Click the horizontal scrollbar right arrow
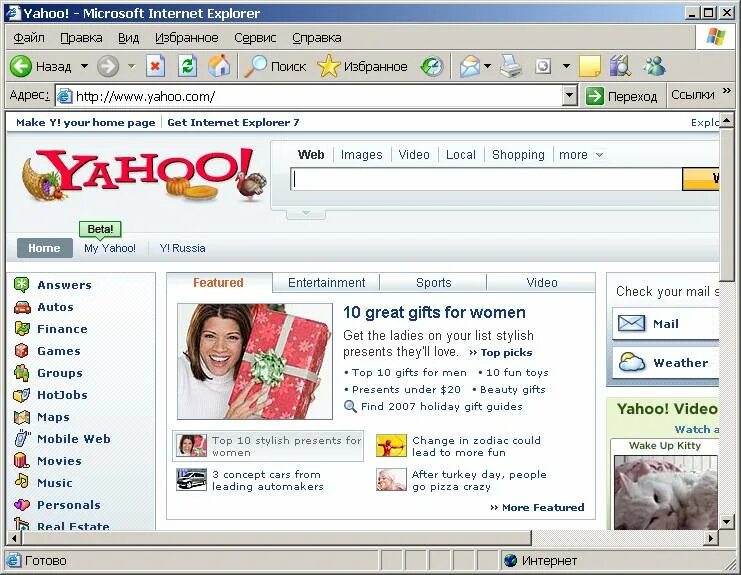 [x=710, y=538]
